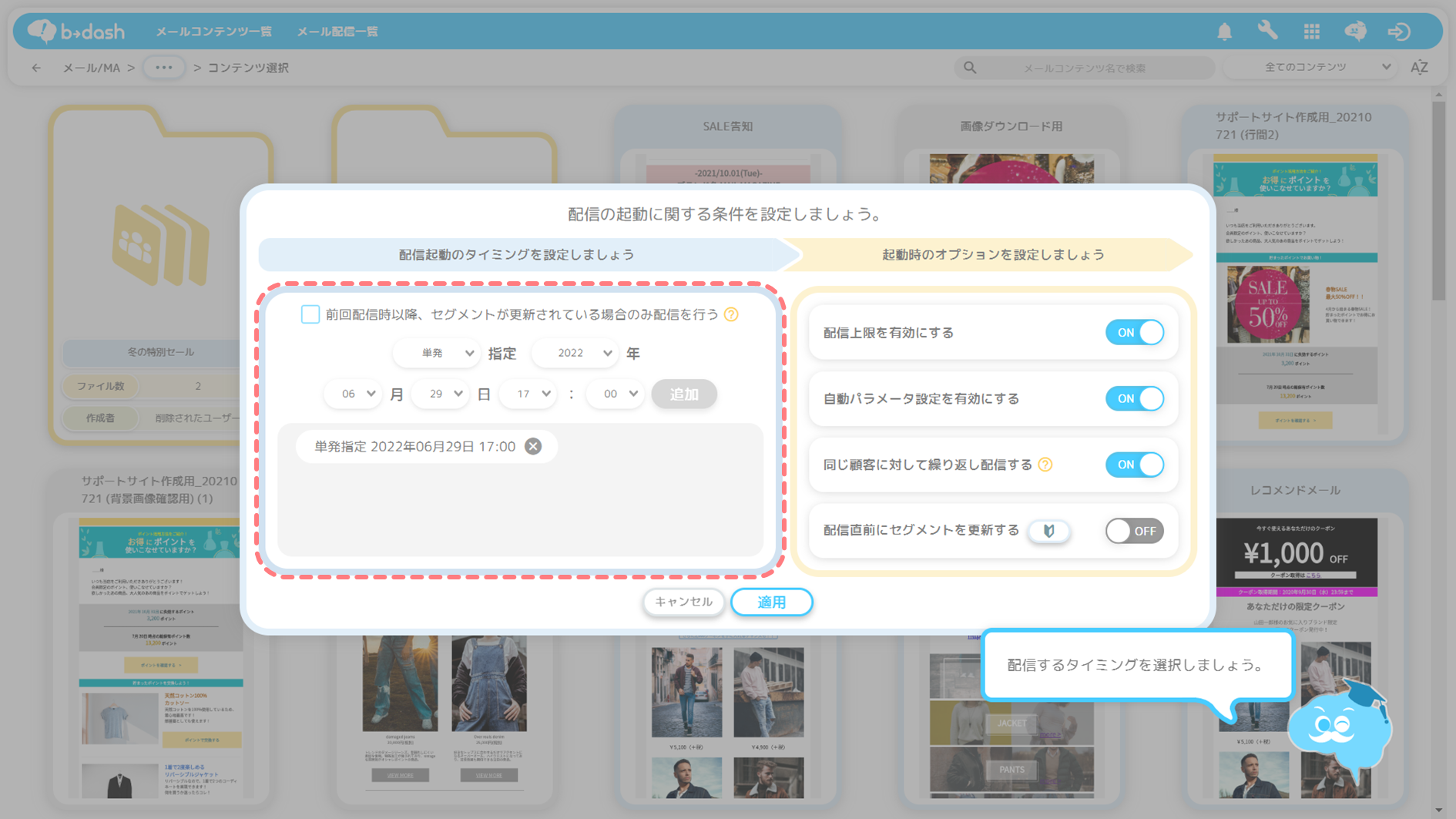Click the 作成者 label
Screen dimensions: 1456x819
click(x=101, y=418)
